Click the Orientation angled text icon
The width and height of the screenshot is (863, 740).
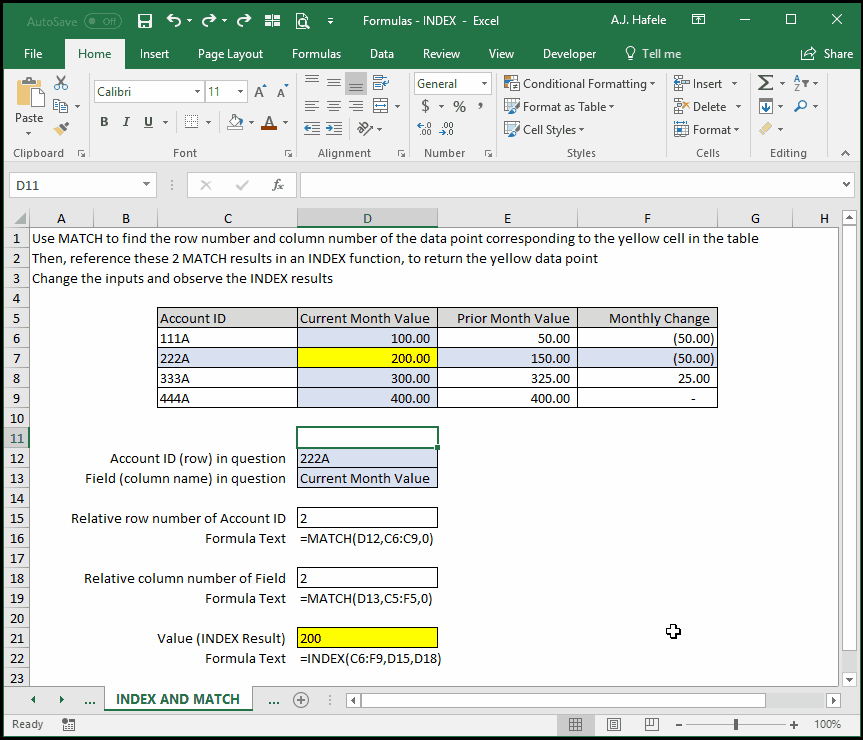(365, 129)
